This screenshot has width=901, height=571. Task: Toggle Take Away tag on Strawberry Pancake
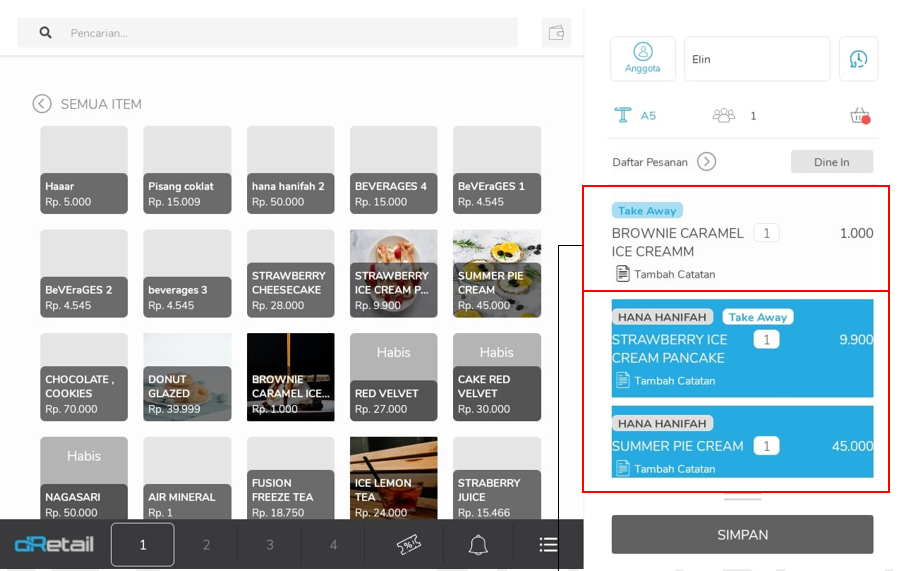point(757,317)
